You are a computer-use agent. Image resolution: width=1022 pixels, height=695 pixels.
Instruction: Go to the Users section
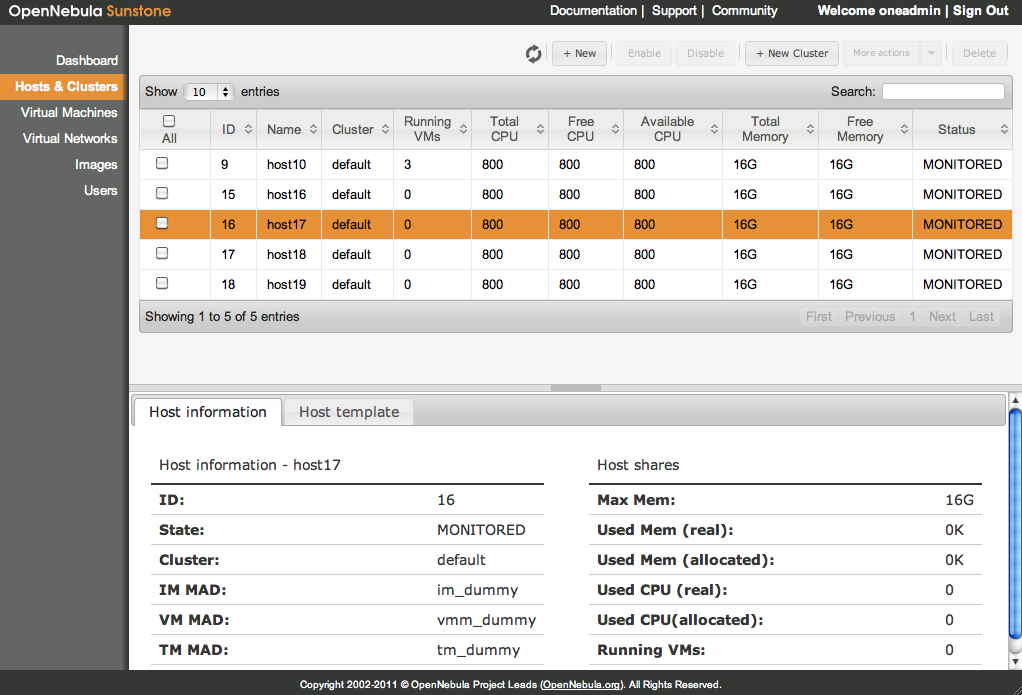[100, 190]
